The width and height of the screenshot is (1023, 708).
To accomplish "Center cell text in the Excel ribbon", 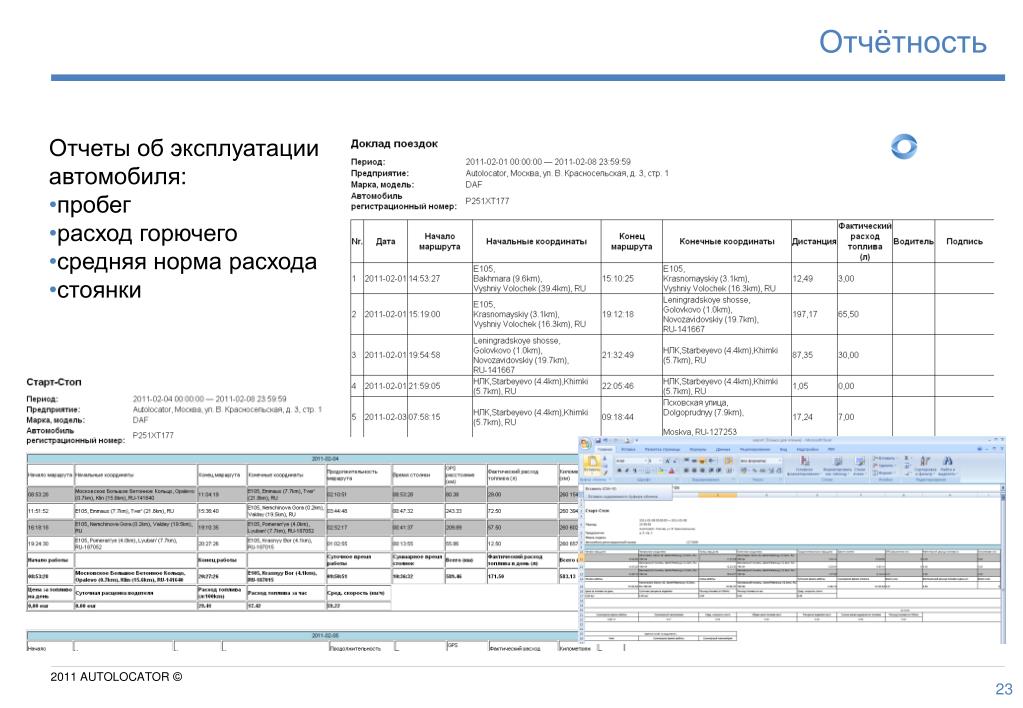I will coord(694,470).
